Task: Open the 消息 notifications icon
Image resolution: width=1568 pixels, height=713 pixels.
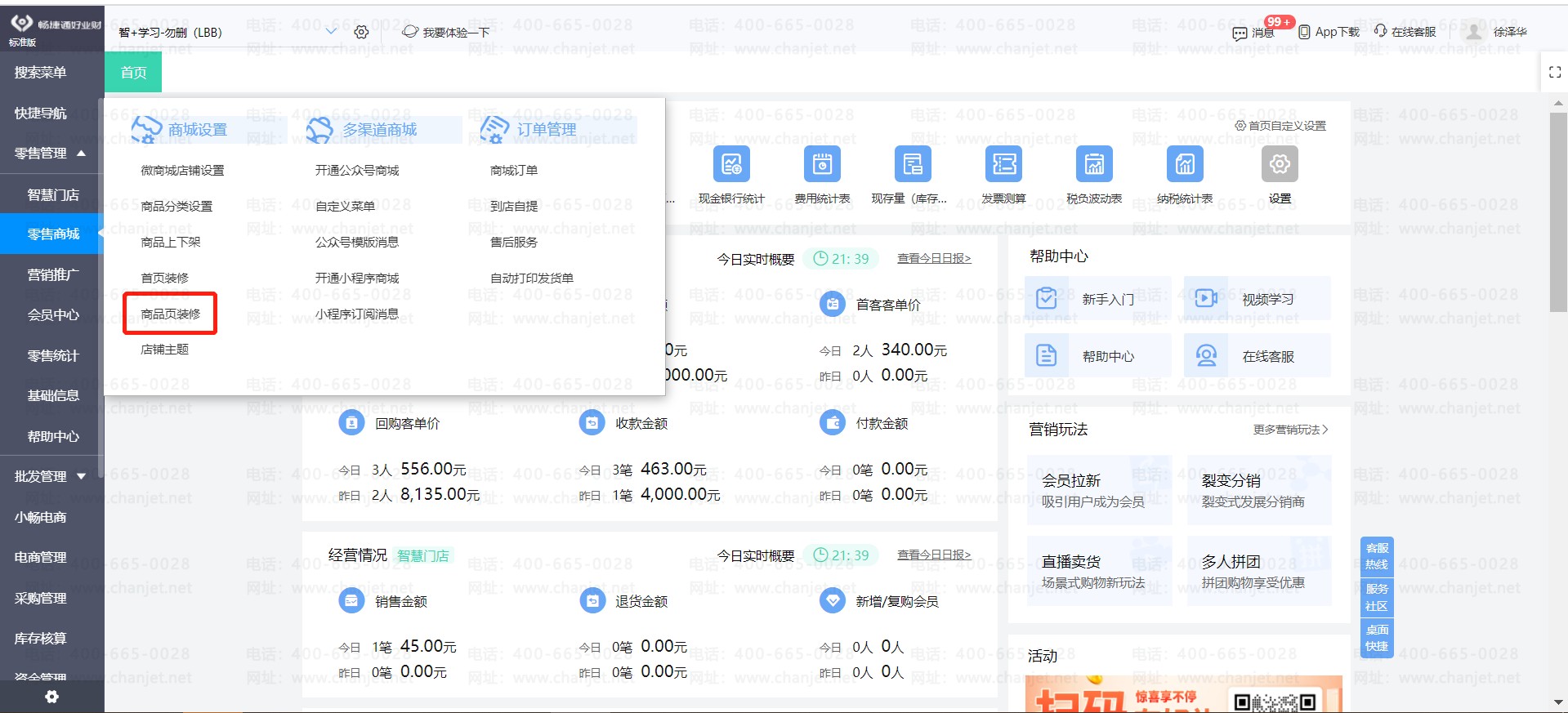Action: point(1240,33)
